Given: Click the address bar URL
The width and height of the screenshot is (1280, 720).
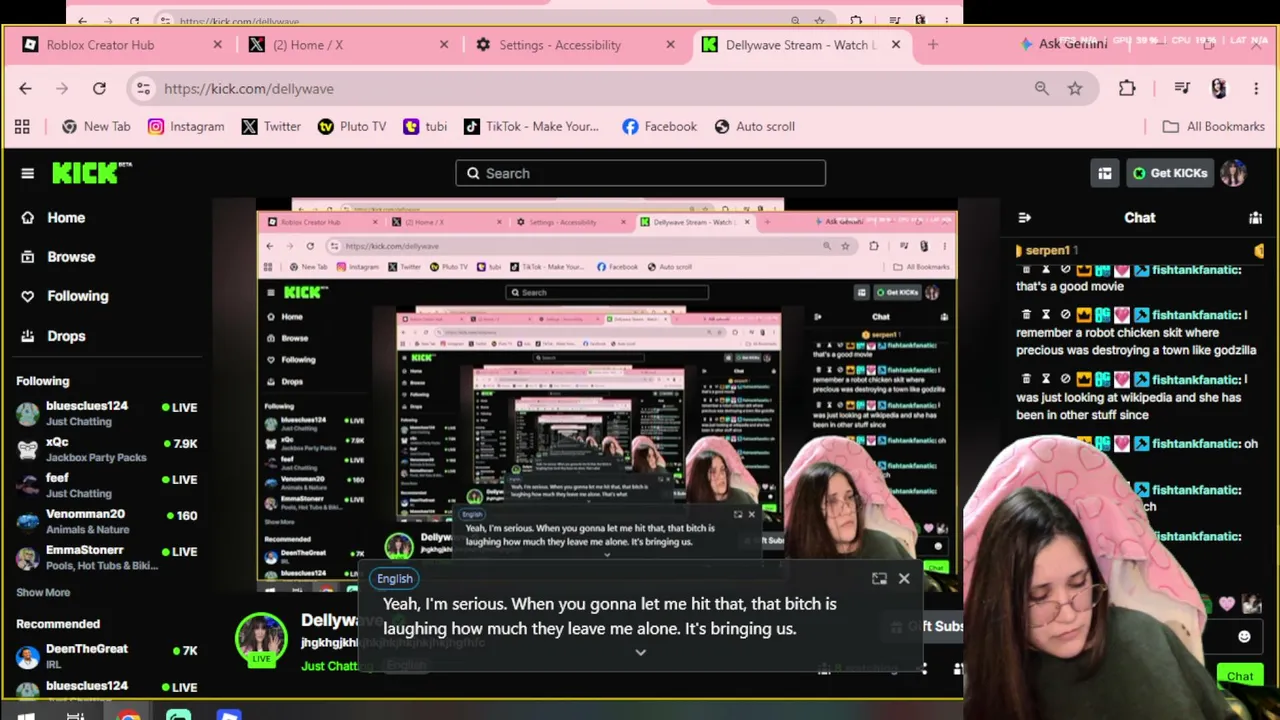Looking at the screenshot, I should (x=249, y=88).
